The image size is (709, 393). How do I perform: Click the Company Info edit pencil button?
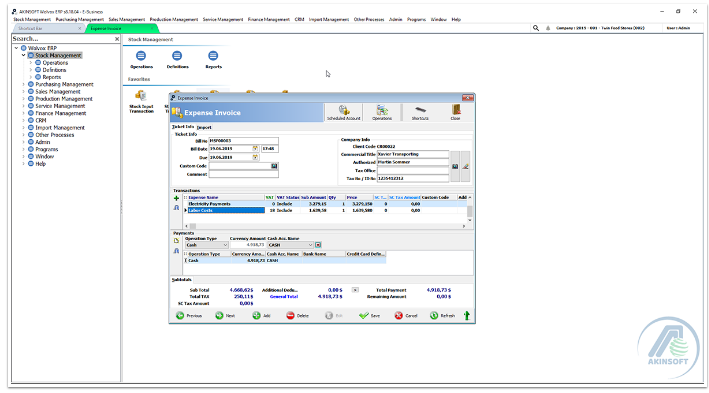pos(465,166)
